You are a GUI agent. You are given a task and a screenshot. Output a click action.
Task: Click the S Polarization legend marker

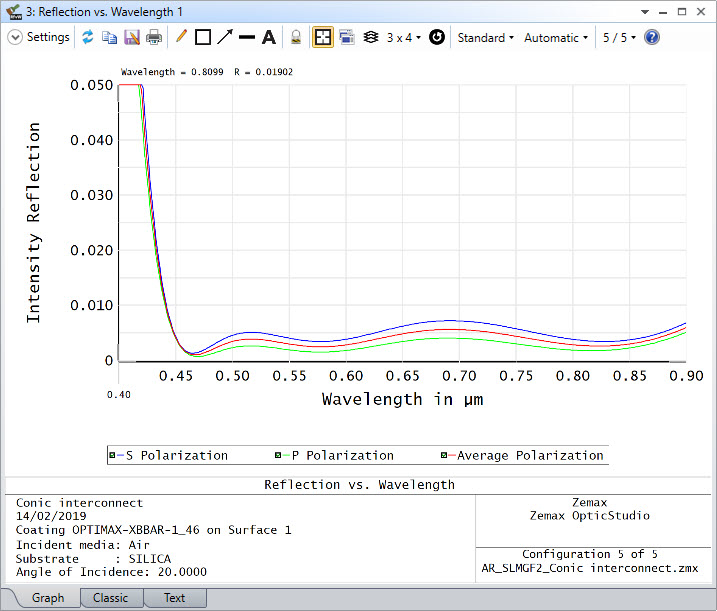click(112, 455)
